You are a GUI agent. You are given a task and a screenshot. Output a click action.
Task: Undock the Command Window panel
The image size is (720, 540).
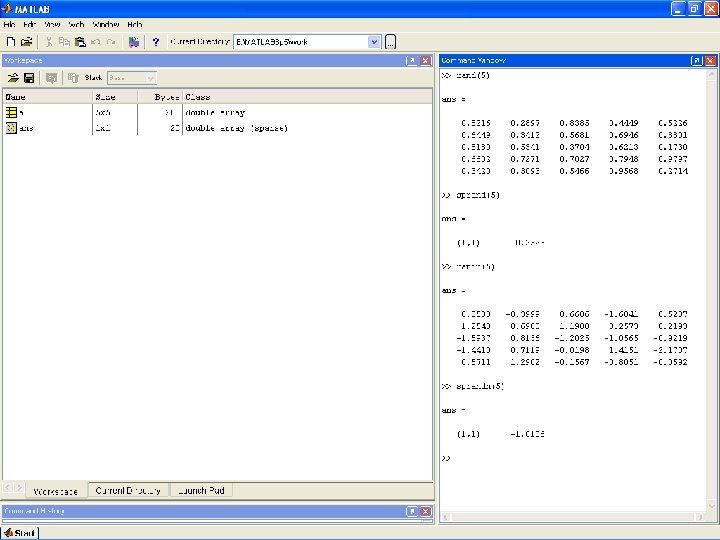(x=697, y=61)
